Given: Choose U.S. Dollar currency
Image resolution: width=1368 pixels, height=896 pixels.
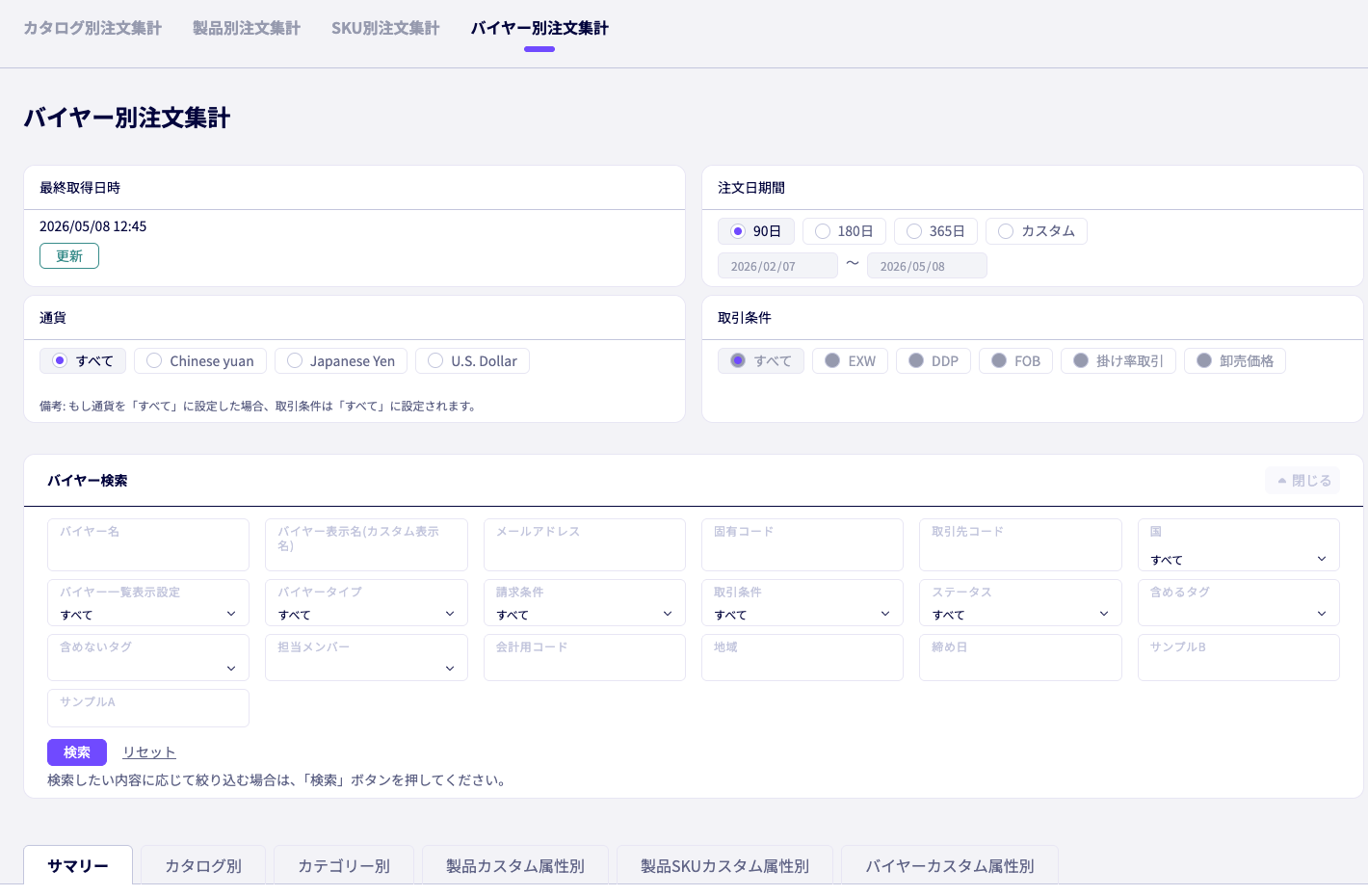Looking at the screenshot, I should point(472,361).
